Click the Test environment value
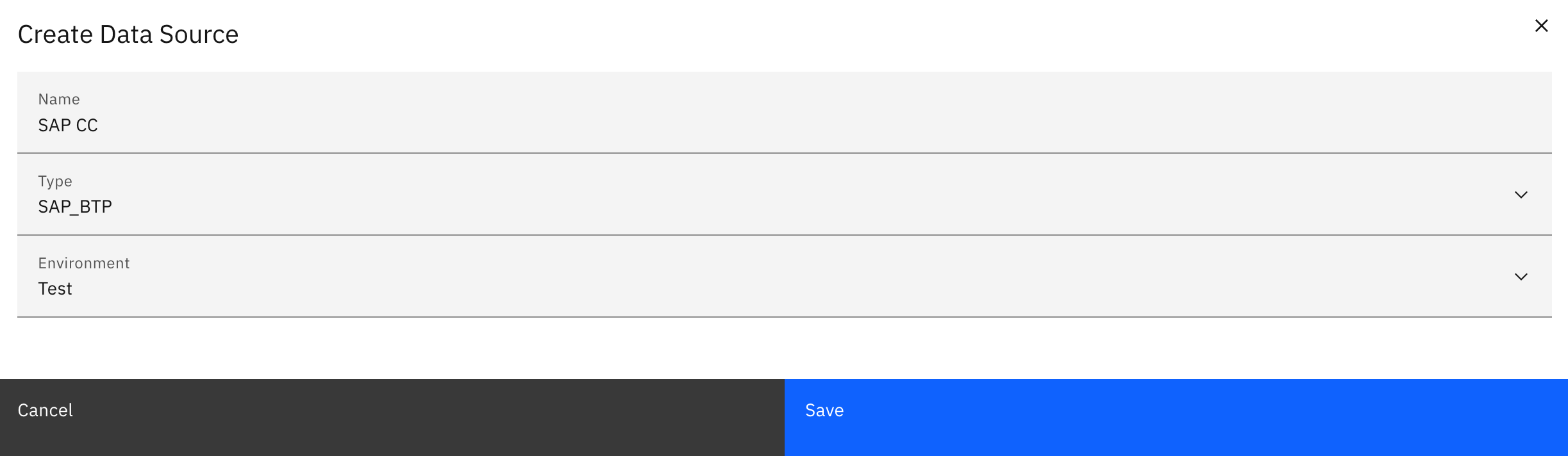1568x456 pixels. [x=55, y=289]
